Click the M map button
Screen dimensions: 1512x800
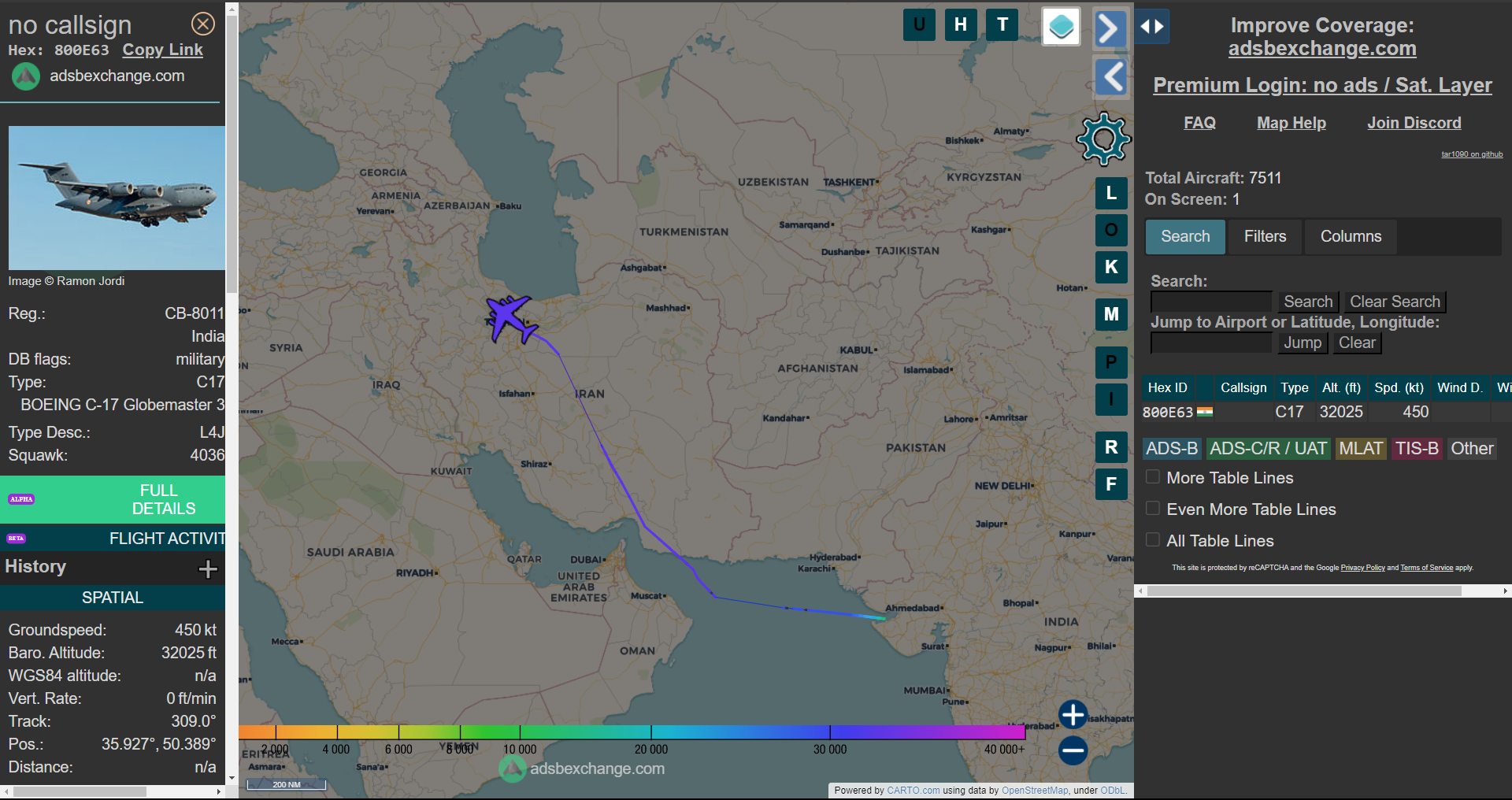pos(1111,314)
